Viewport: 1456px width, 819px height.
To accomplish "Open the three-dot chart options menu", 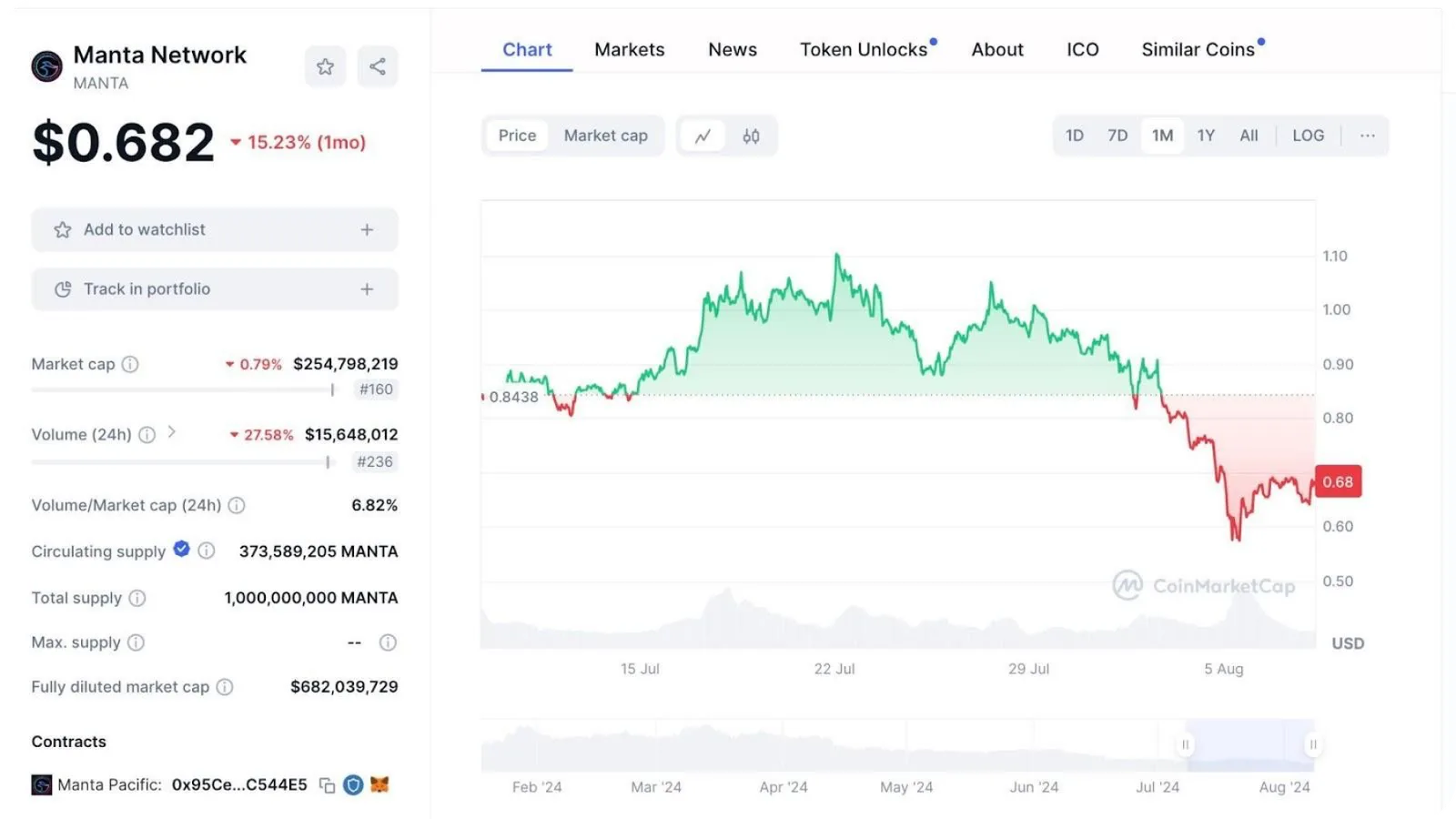I will (x=1368, y=136).
